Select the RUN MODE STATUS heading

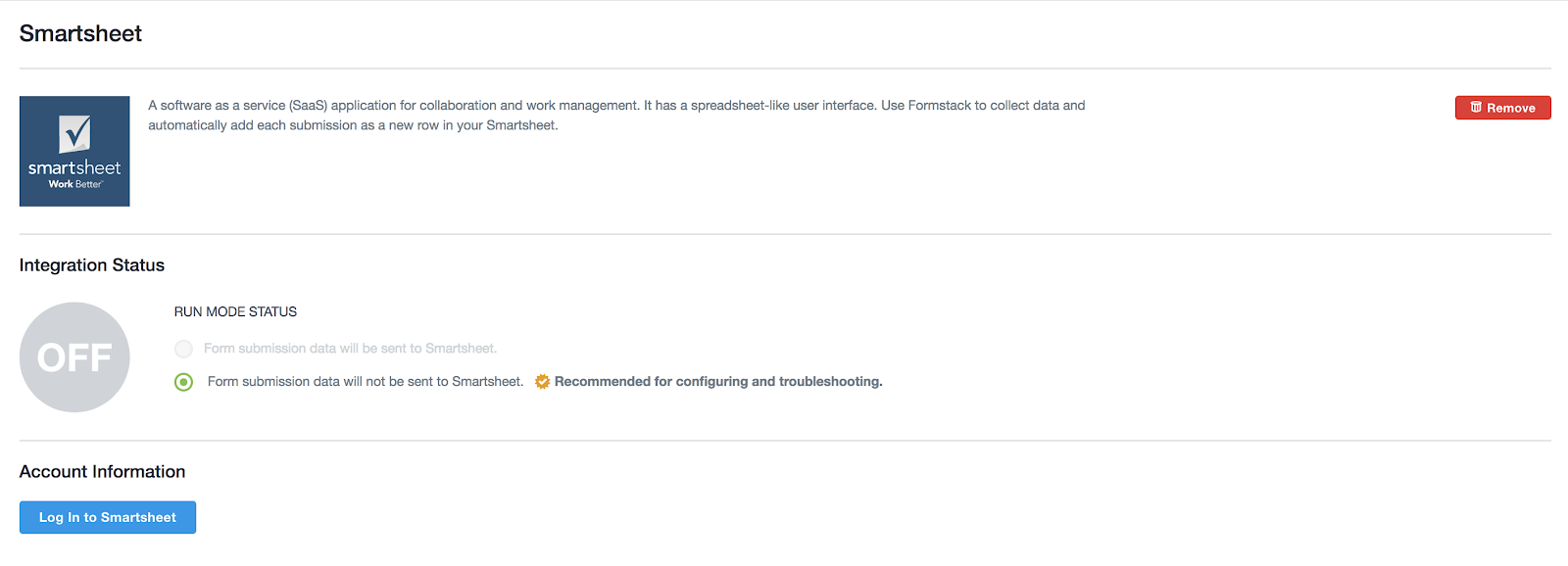235,311
